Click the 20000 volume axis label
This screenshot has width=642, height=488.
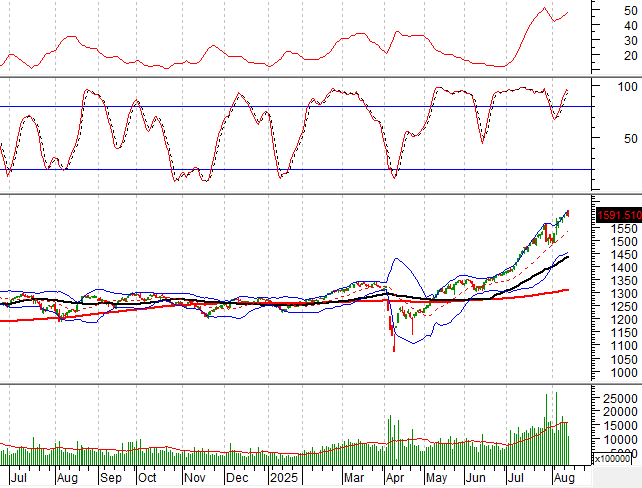point(620,412)
